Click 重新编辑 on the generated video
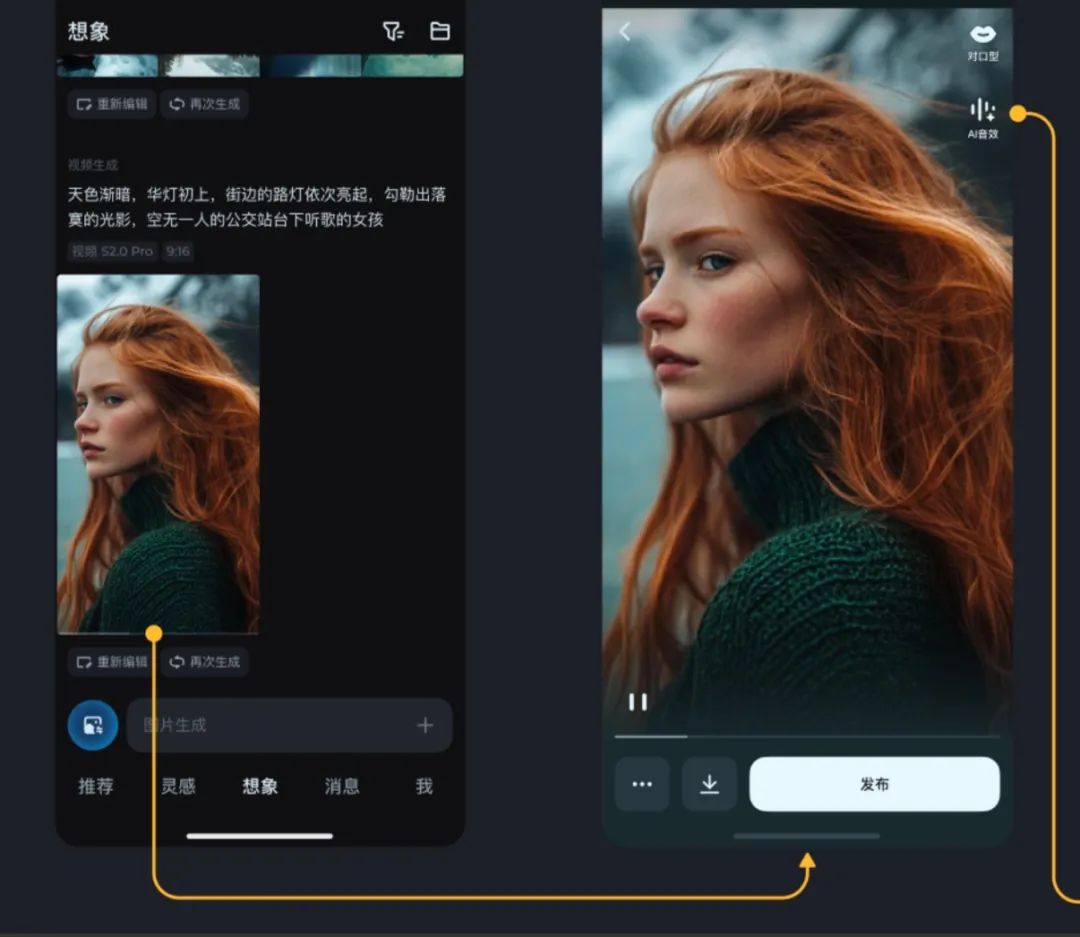The width and height of the screenshot is (1080, 937). click(x=111, y=661)
